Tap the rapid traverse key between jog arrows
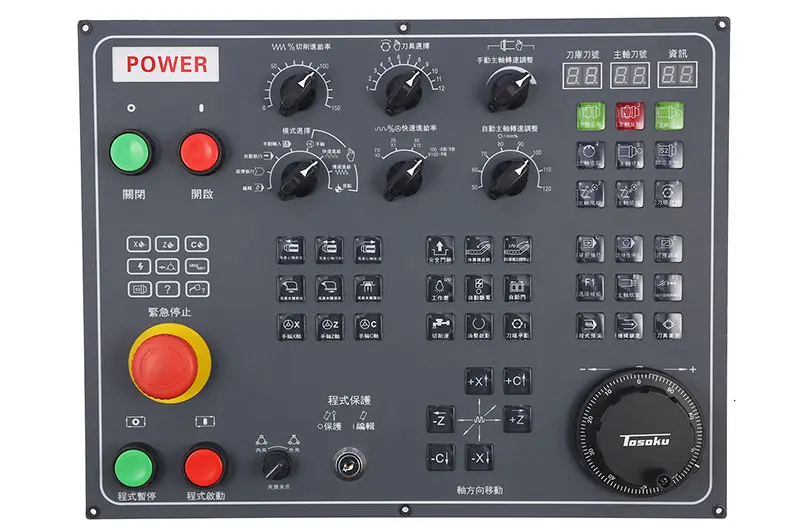This screenshot has height=532, width=800. click(x=479, y=419)
